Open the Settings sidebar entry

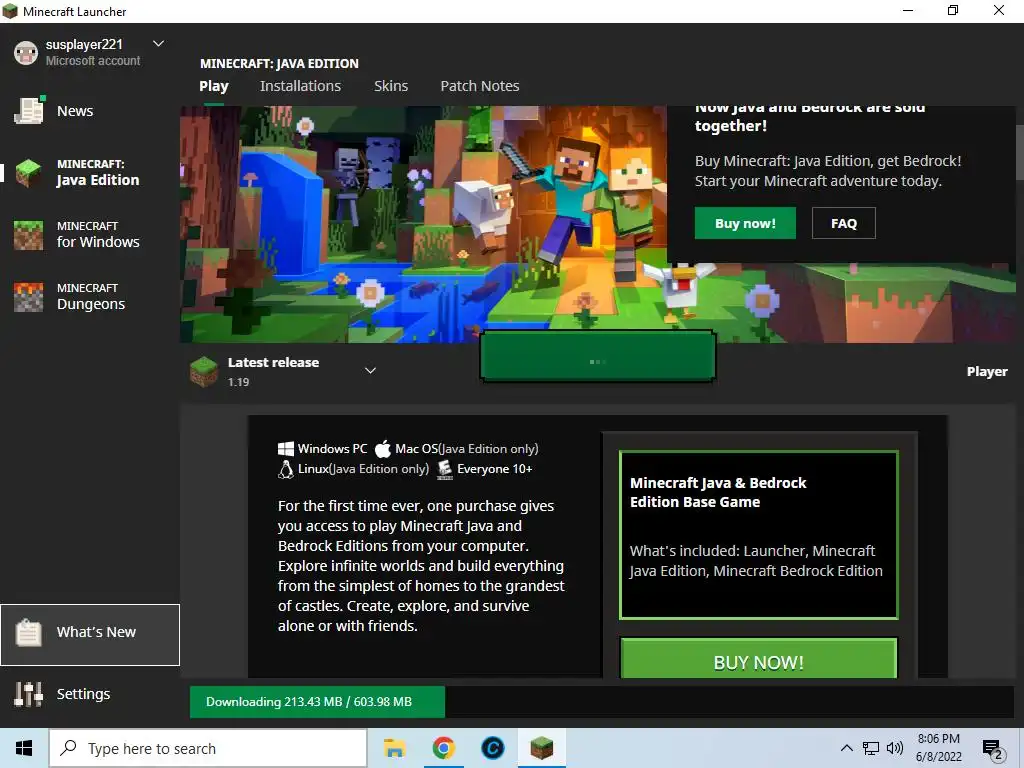pos(89,694)
